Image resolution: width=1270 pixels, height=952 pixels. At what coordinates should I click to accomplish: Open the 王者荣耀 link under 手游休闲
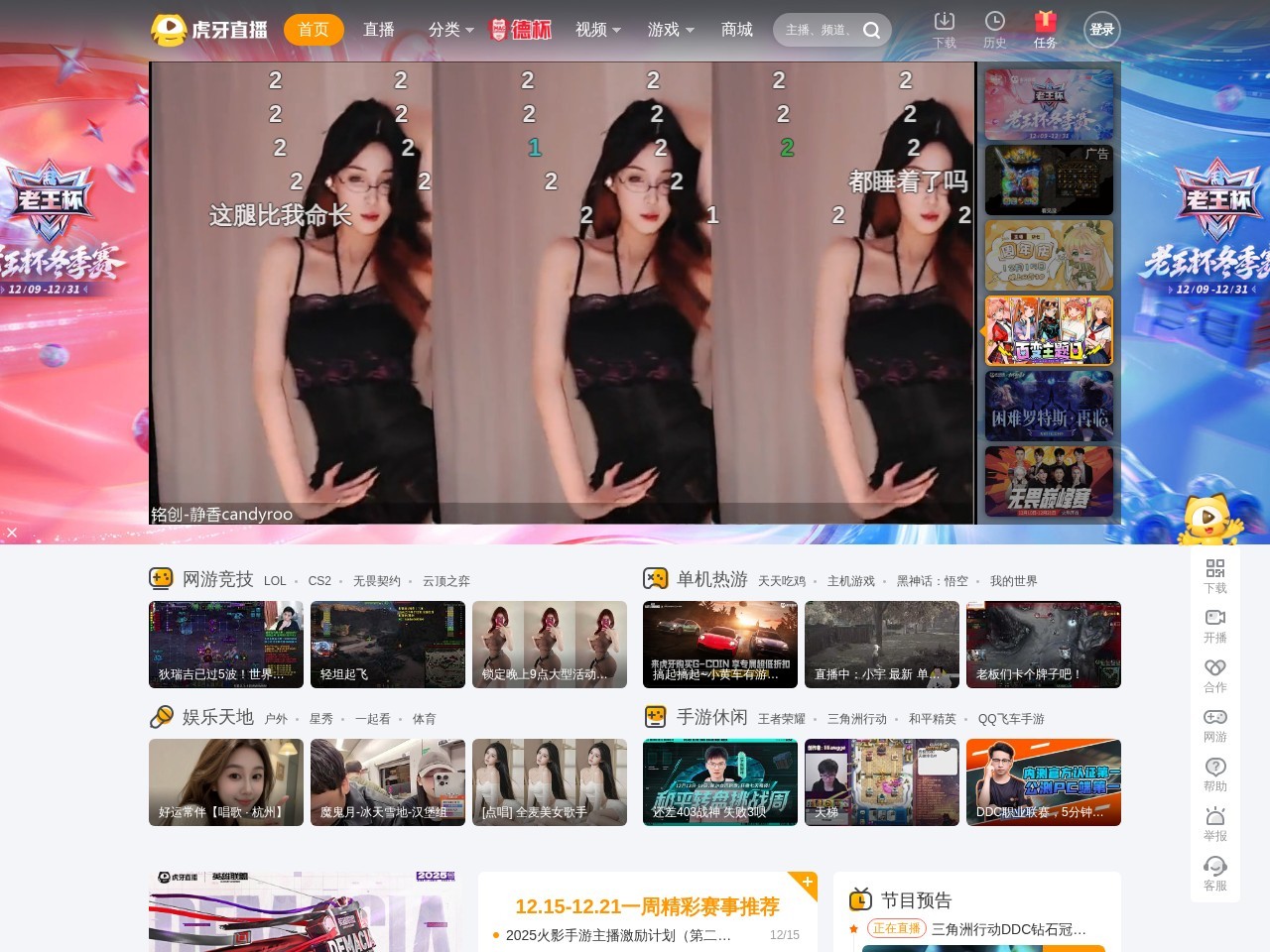782,719
